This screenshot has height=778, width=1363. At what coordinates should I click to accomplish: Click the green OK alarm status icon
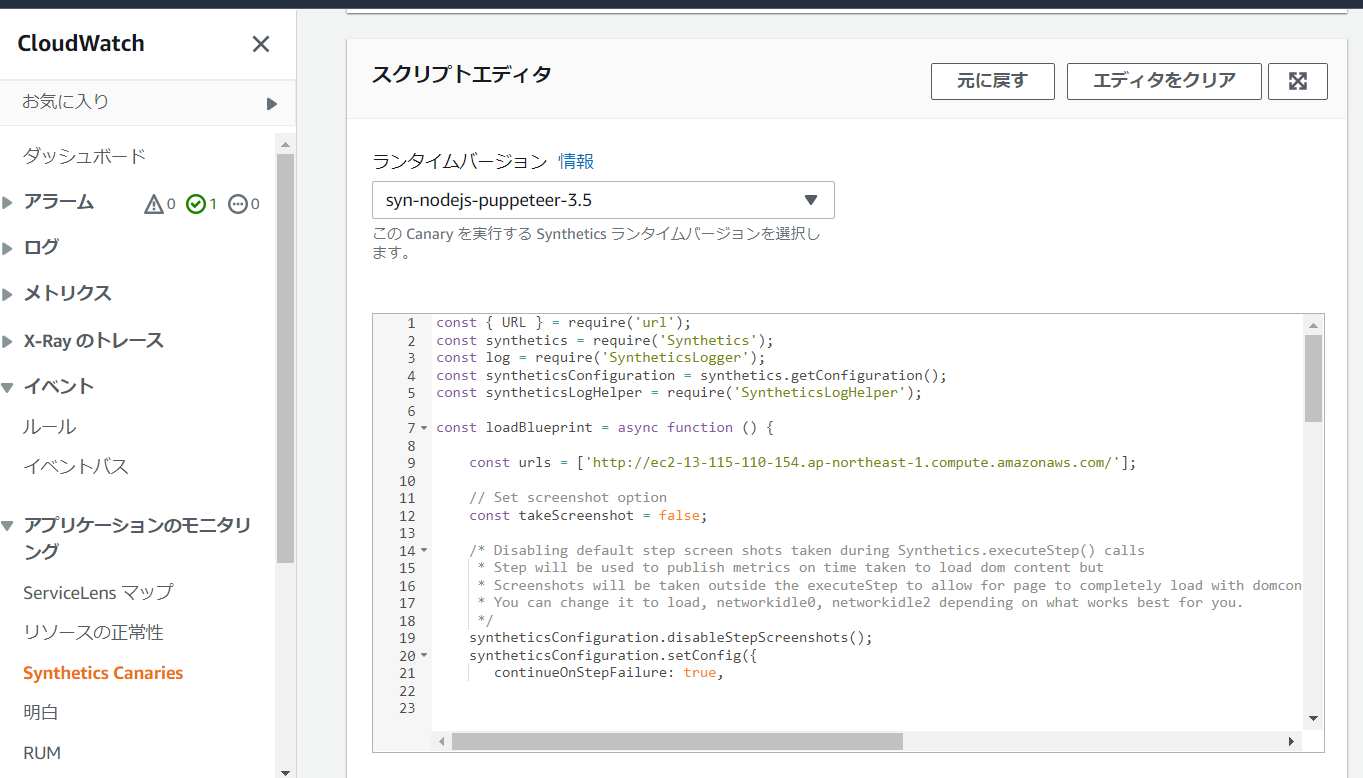tap(196, 204)
